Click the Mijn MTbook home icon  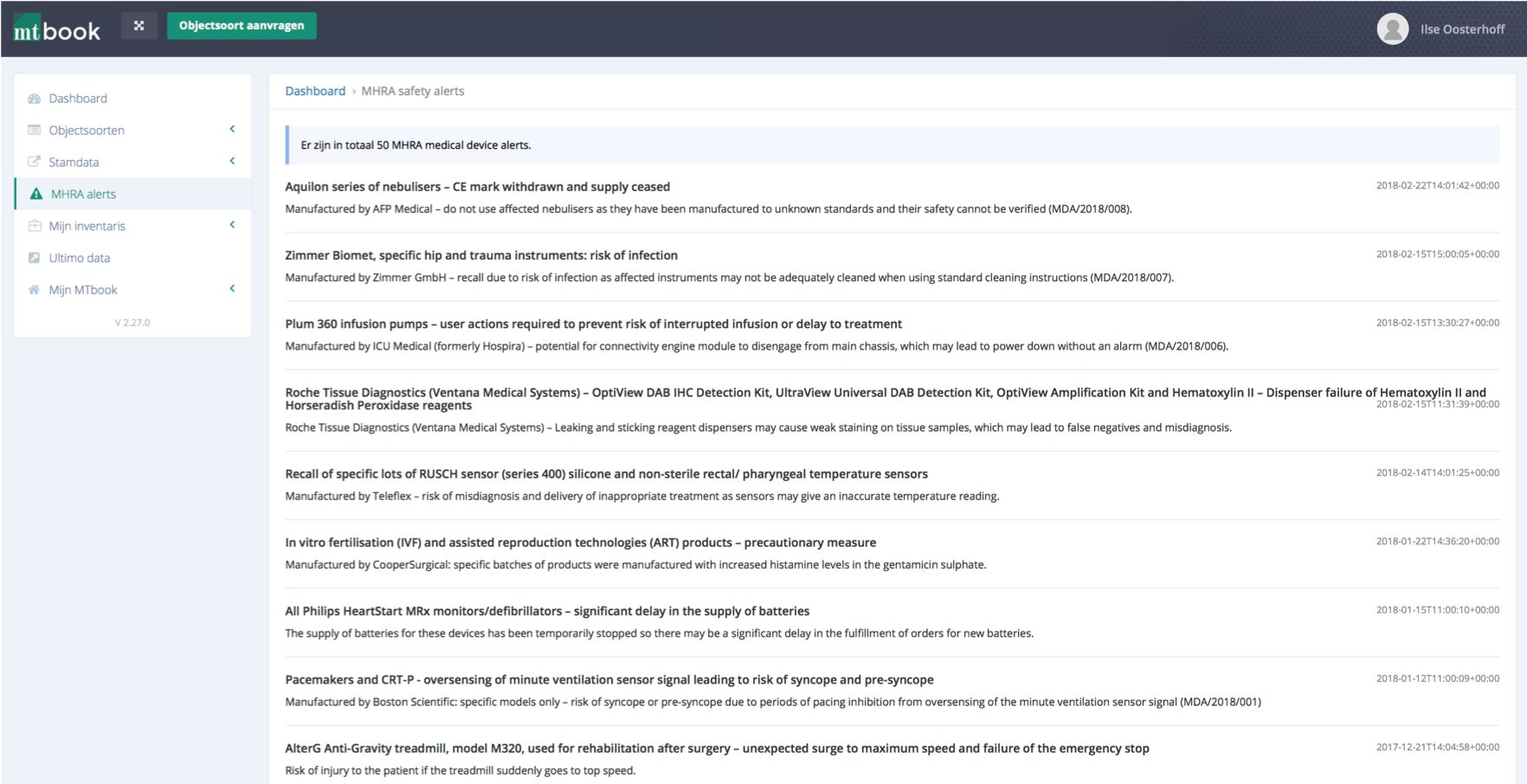click(35, 290)
